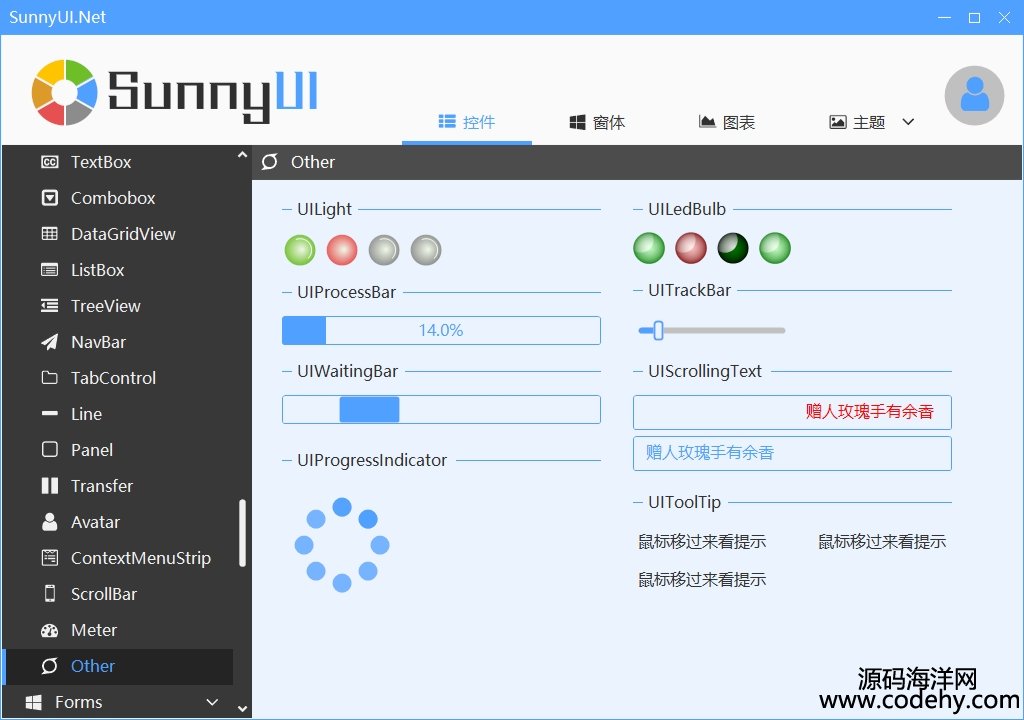The height and width of the screenshot is (720, 1024).
Task: Click the user avatar at top right
Action: 974,95
